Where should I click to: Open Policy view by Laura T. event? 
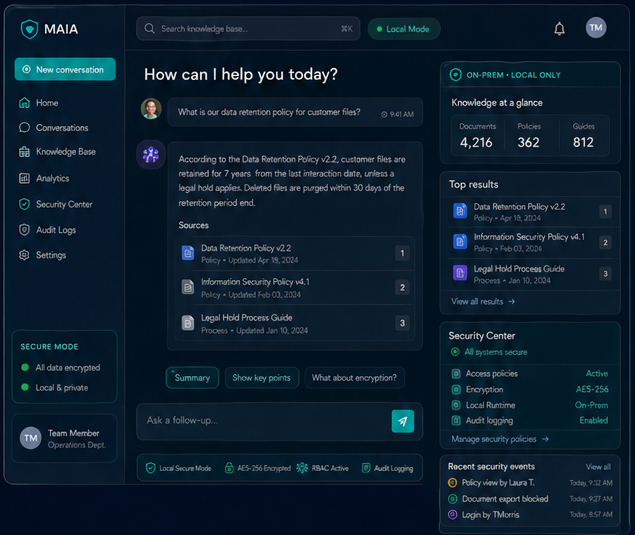point(530,483)
